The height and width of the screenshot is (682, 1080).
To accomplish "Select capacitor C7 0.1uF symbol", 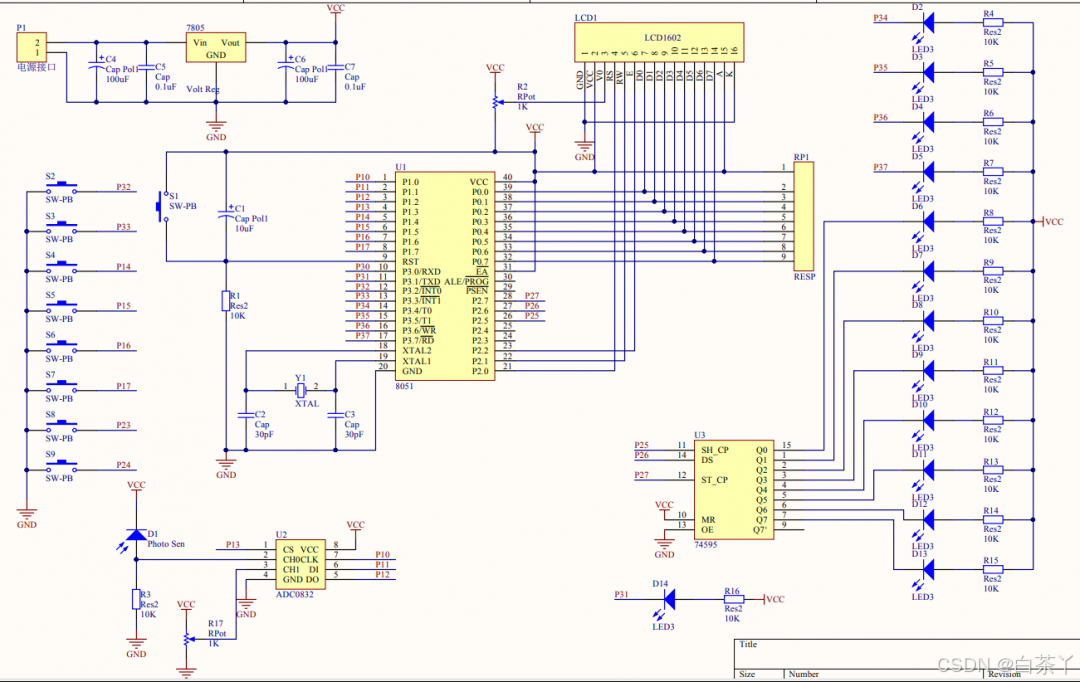I will pyautogui.click(x=335, y=68).
